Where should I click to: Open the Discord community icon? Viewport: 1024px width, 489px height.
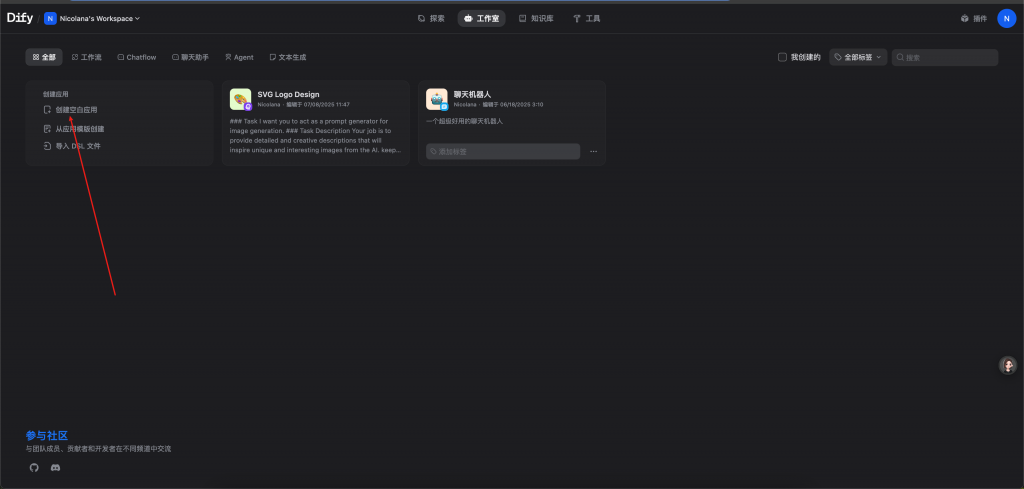(55, 468)
